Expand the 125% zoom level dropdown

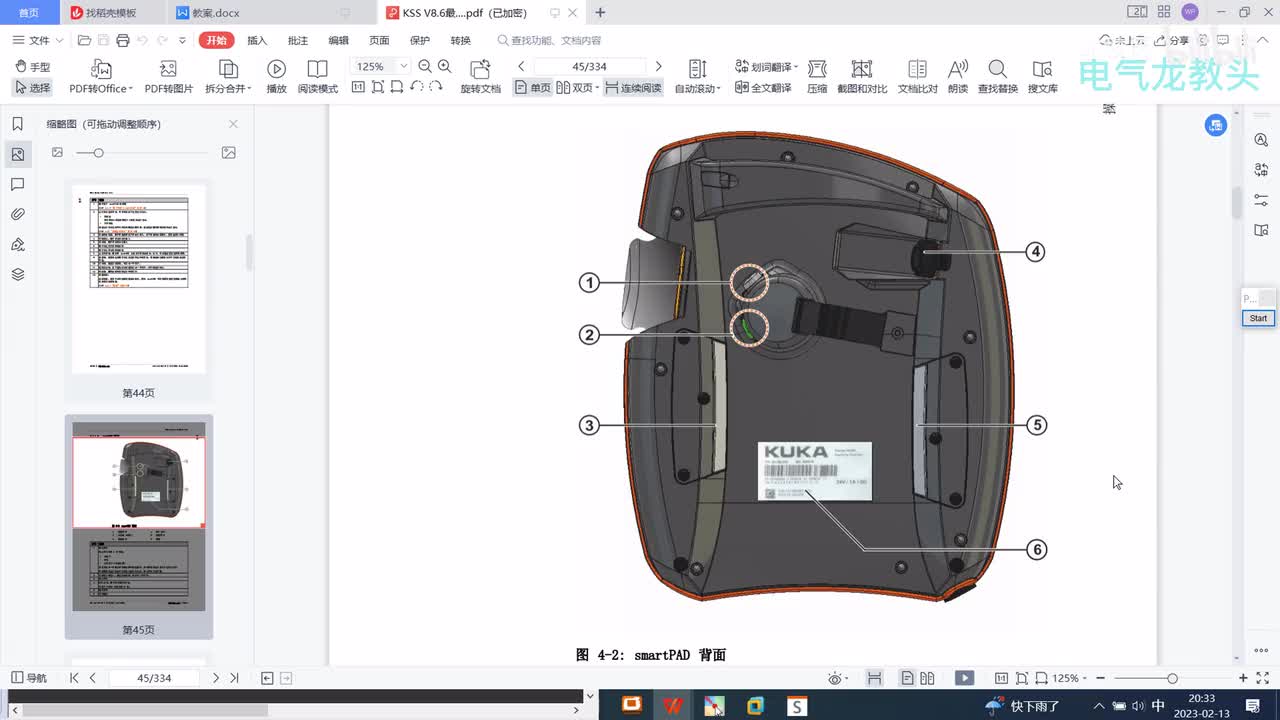click(404, 67)
